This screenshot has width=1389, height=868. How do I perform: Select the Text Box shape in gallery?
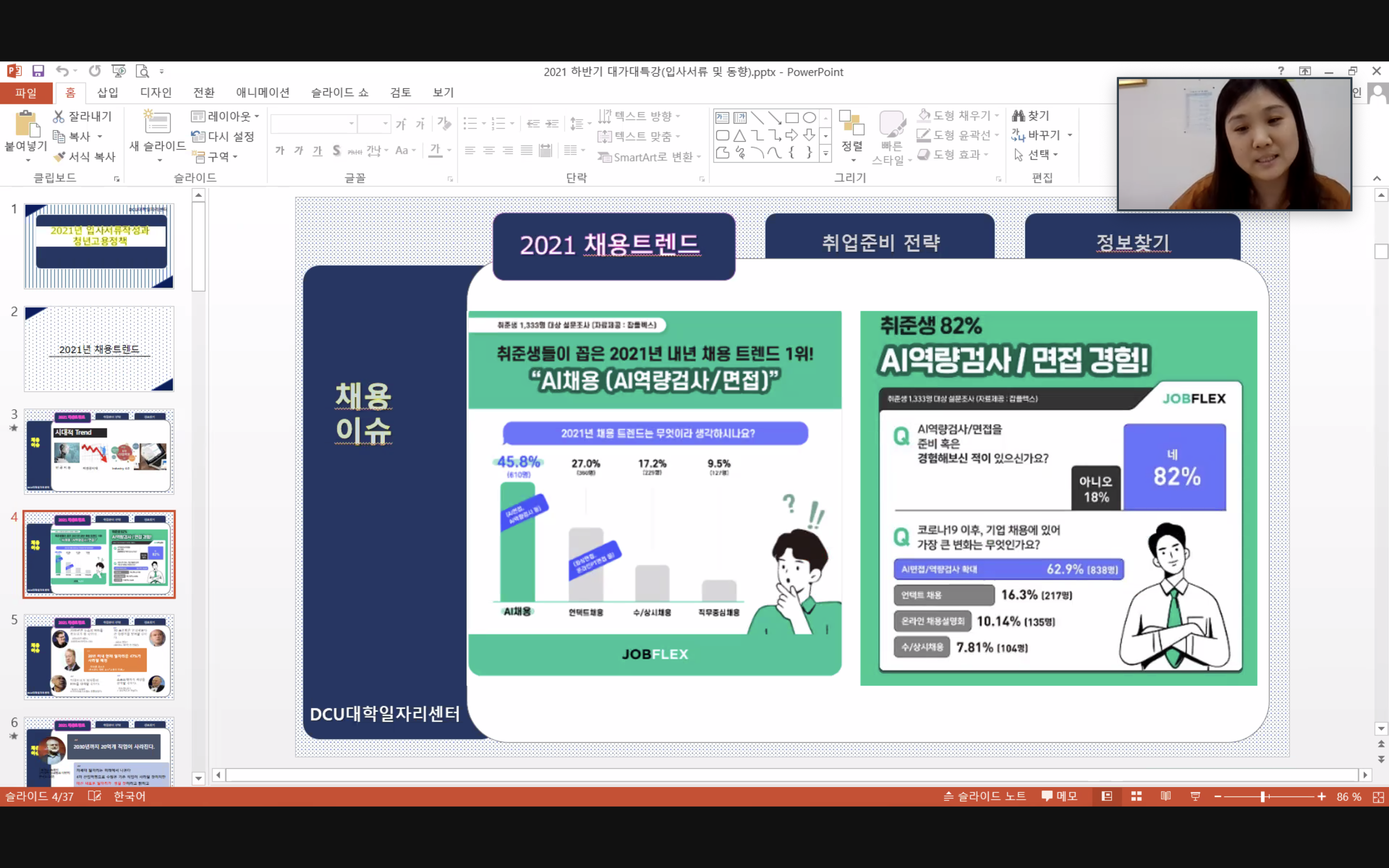[722, 118]
